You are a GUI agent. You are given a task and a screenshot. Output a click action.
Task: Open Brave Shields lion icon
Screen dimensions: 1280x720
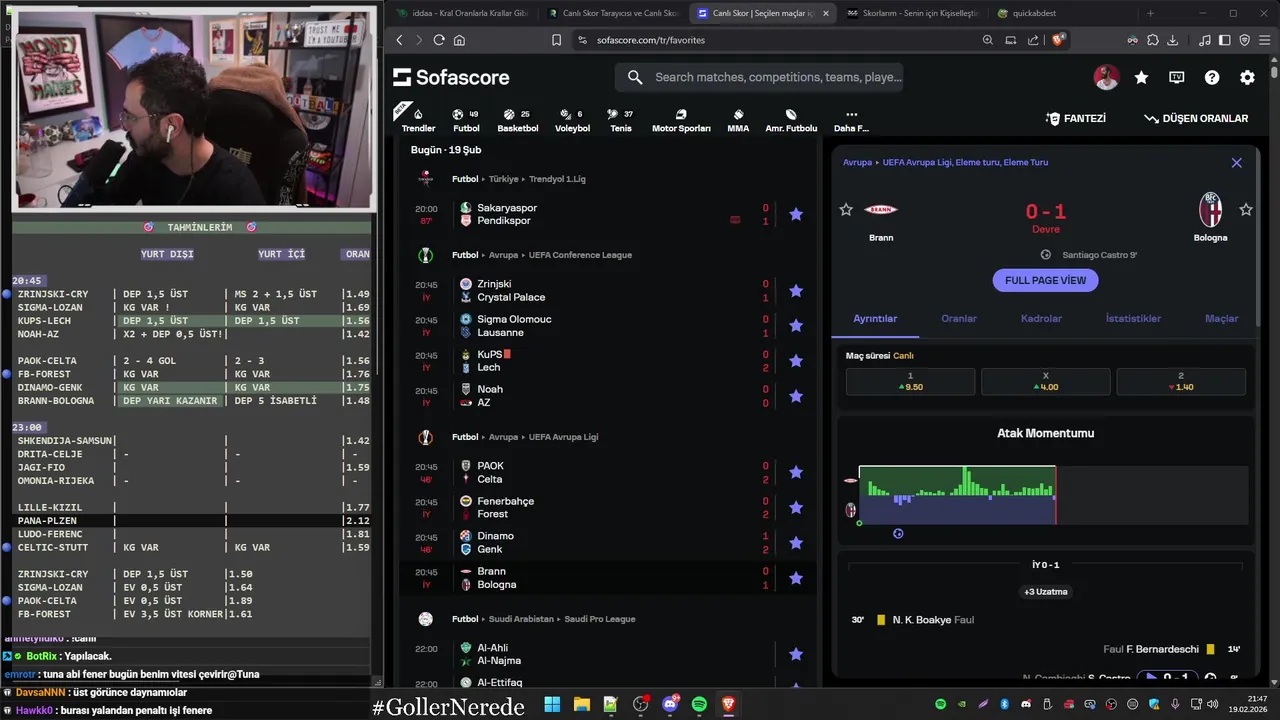tap(1058, 40)
